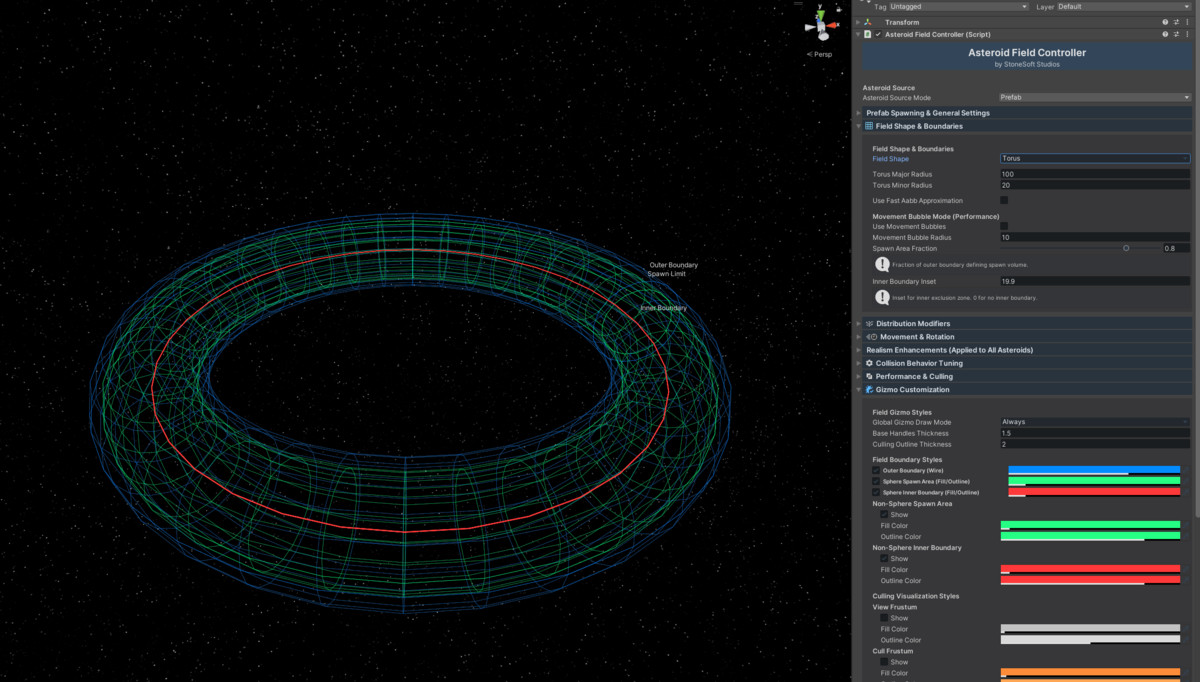1200x682 pixels.
Task: Open Transform component three-dot menu
Action: click(x=1188, y=22)
